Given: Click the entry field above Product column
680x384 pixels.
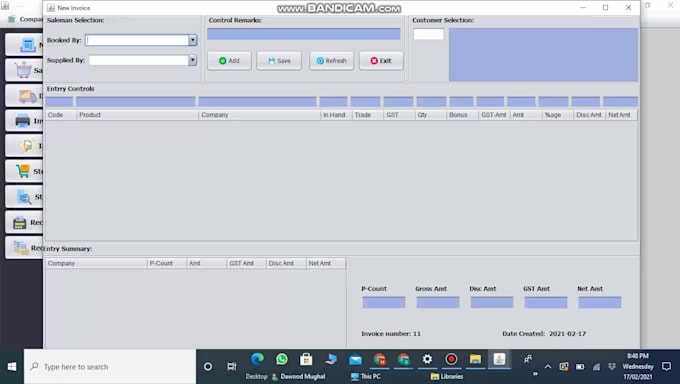Looking at the screenshot, I should tap(136, 102).
